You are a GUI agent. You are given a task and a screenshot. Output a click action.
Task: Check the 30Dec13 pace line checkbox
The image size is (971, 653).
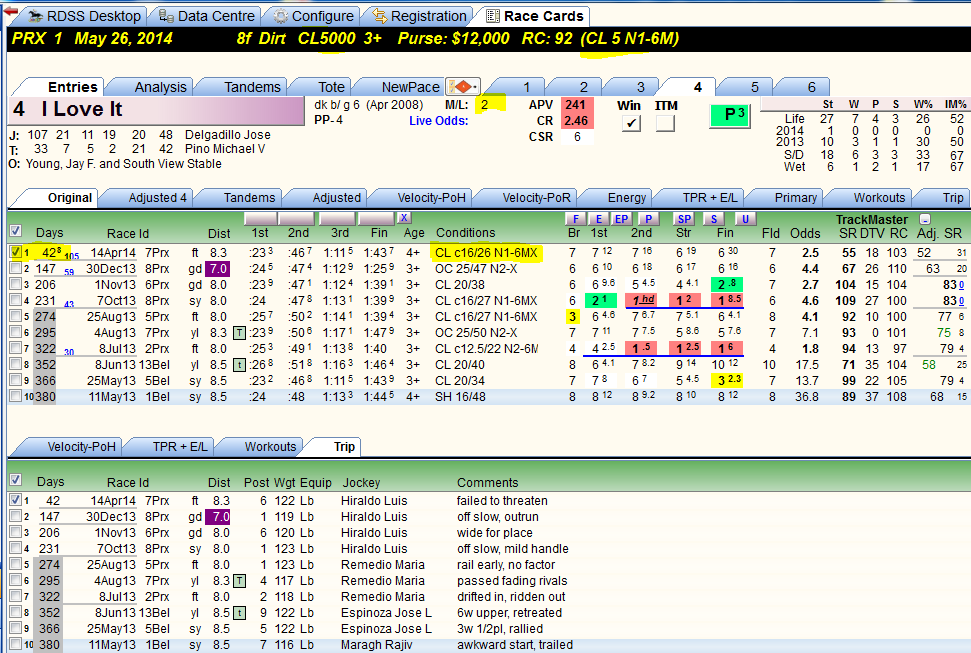(x=15, y=268)
